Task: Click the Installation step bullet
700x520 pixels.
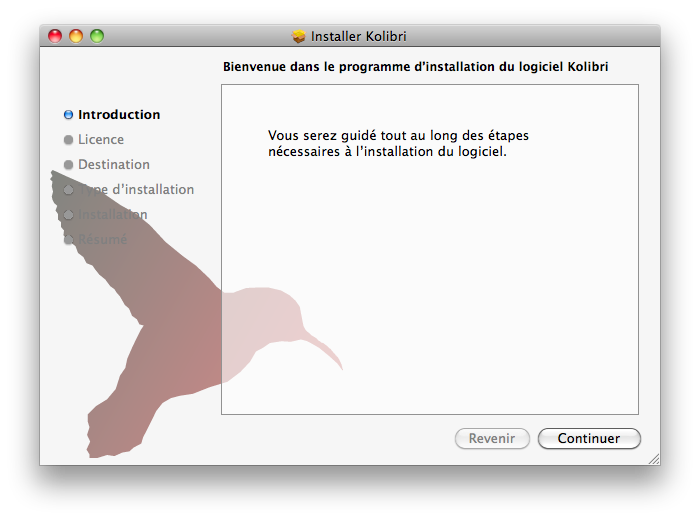Action: click(68, 215)
